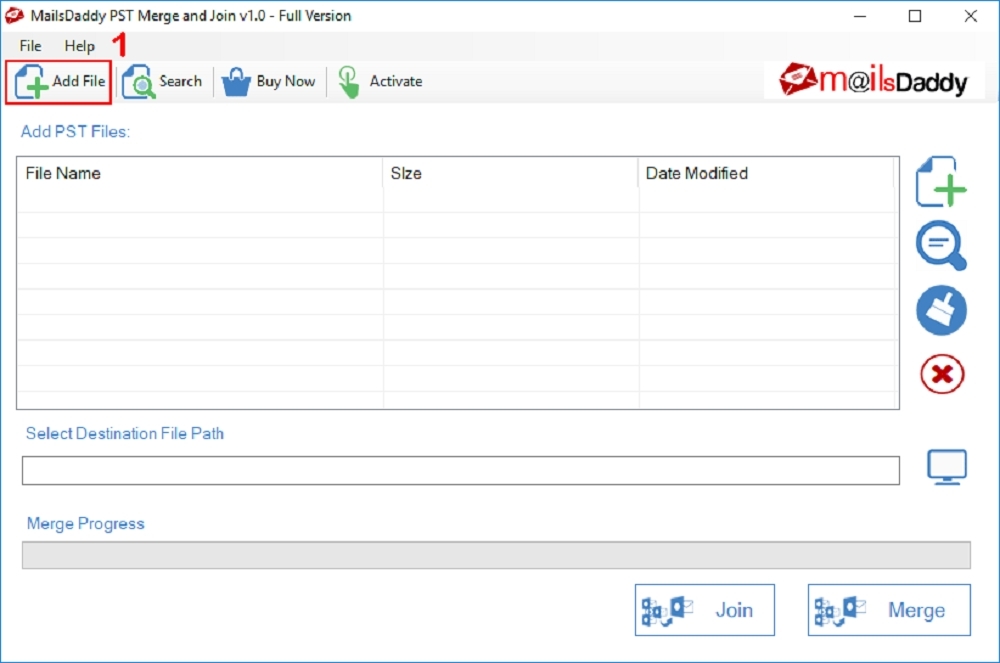The height and width of the screenshot is (663, 1000).
Task: Click the broom clear-list icon
Action: [x=941, y=311]
